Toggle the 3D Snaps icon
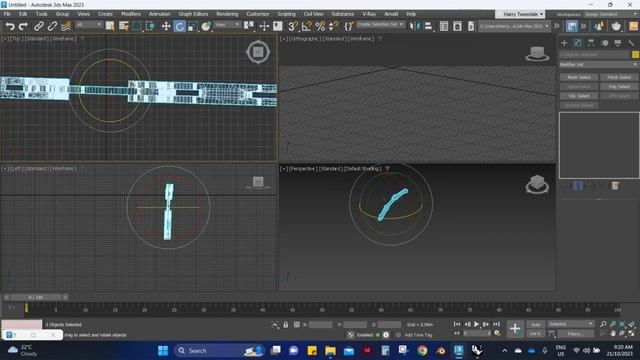 (293, 26)
